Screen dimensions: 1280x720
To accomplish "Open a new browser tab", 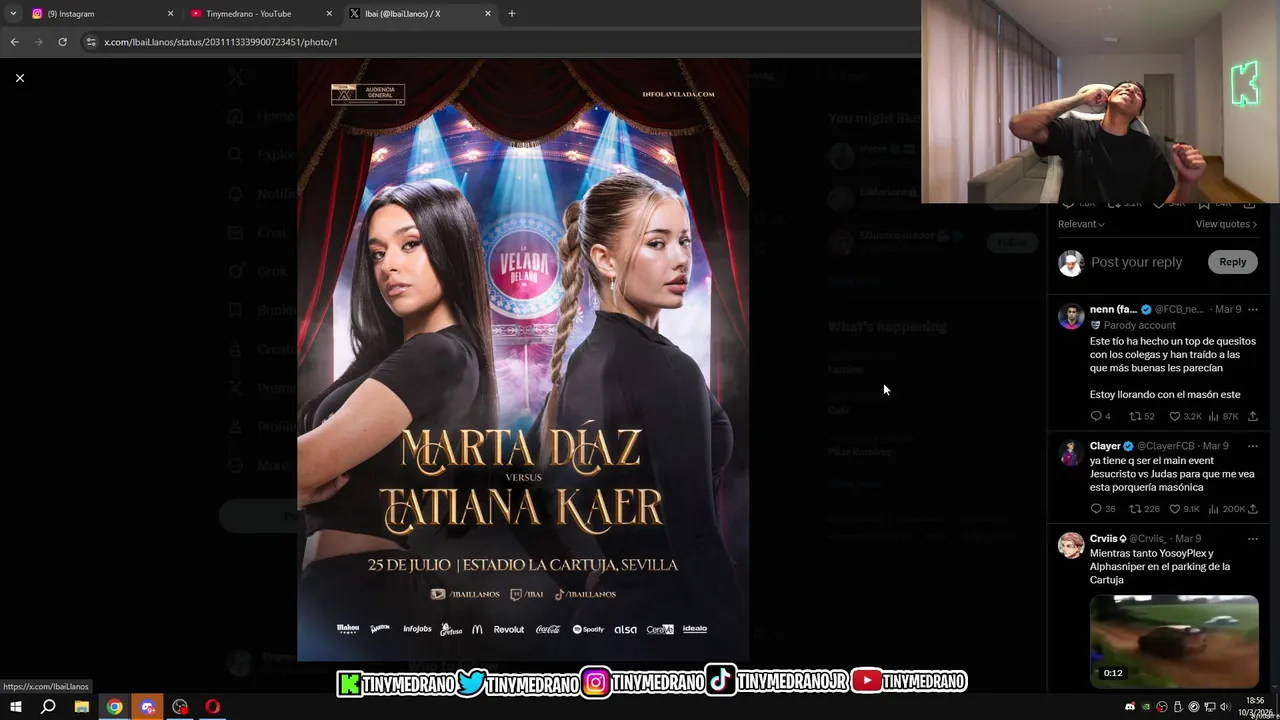I will click(512, 14).
